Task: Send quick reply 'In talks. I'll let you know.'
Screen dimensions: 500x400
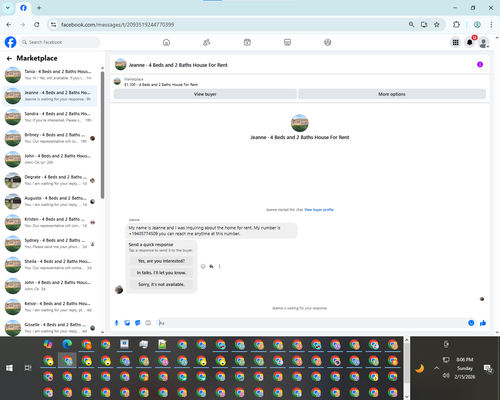Action: (x=161, y=273)
